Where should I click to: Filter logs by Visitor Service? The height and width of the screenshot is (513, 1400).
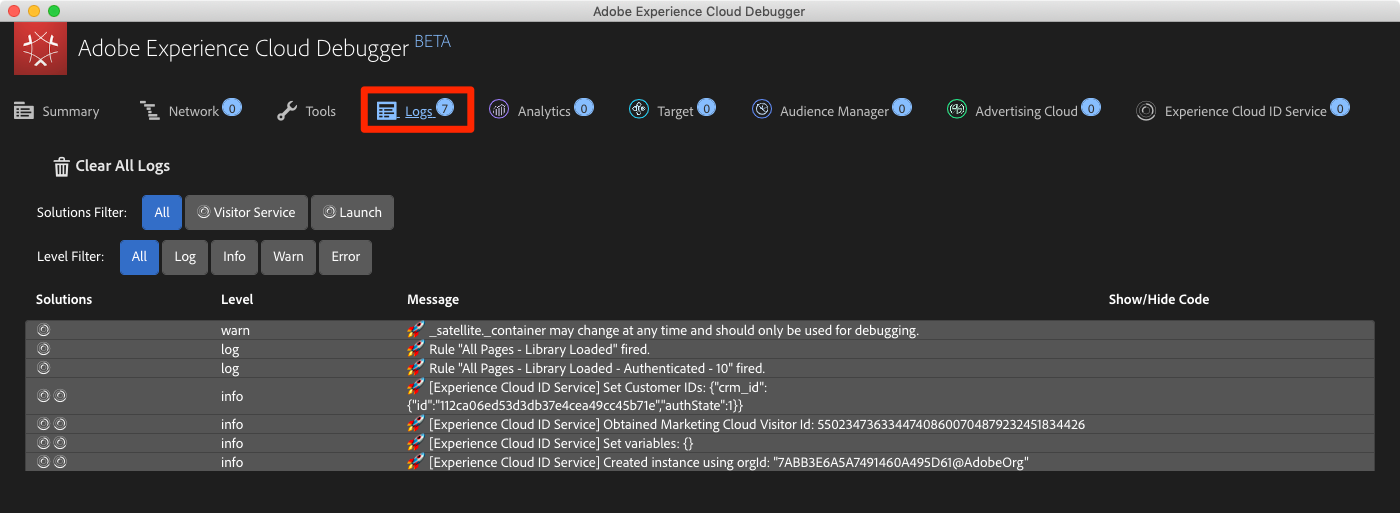(246, 212)
